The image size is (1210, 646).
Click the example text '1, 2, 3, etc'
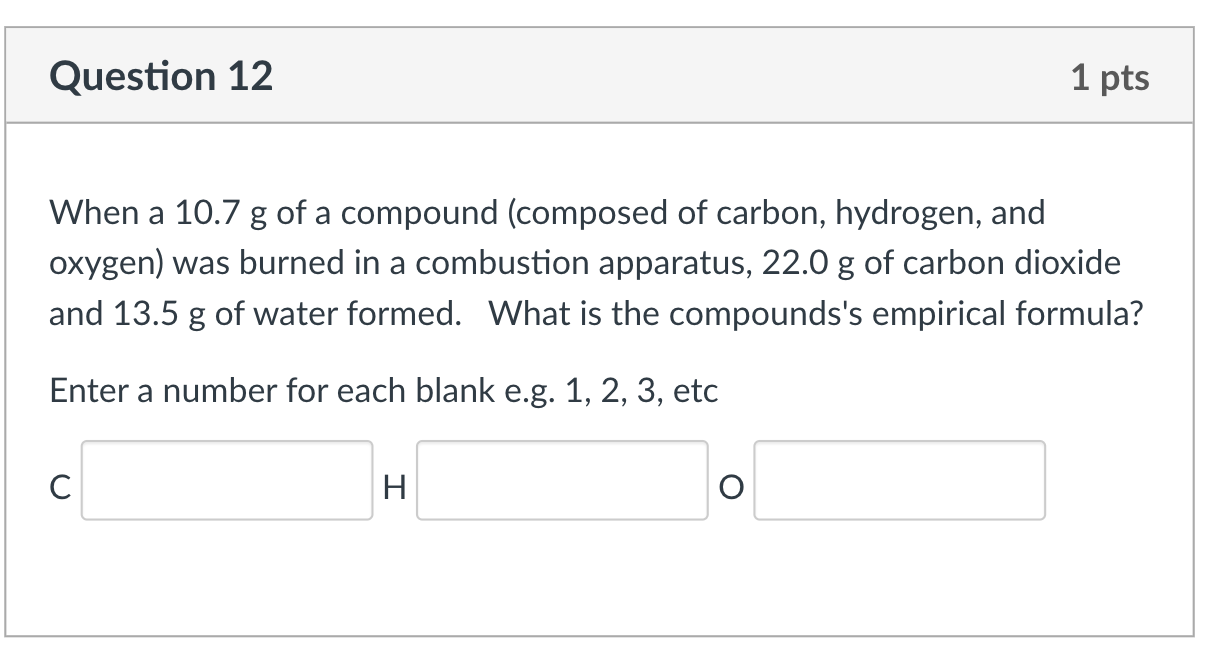pyautogui.click(x=641, y=391)
